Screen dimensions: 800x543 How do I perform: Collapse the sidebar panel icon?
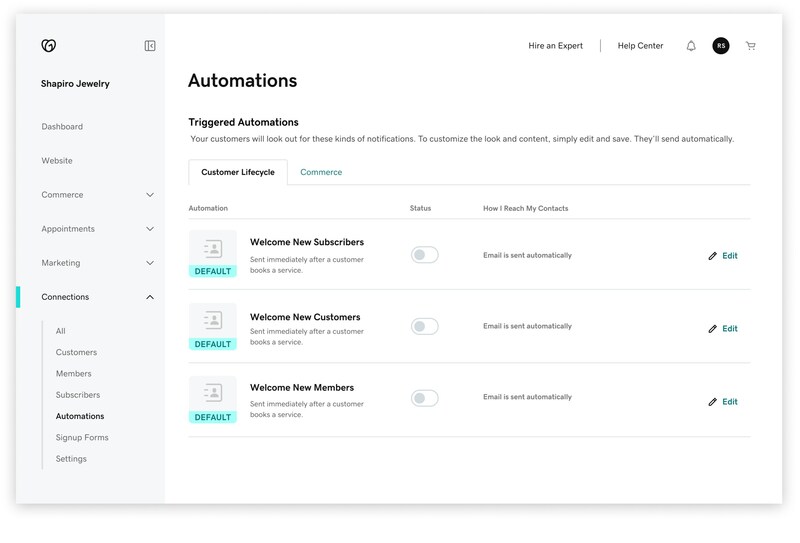(150, 46)
